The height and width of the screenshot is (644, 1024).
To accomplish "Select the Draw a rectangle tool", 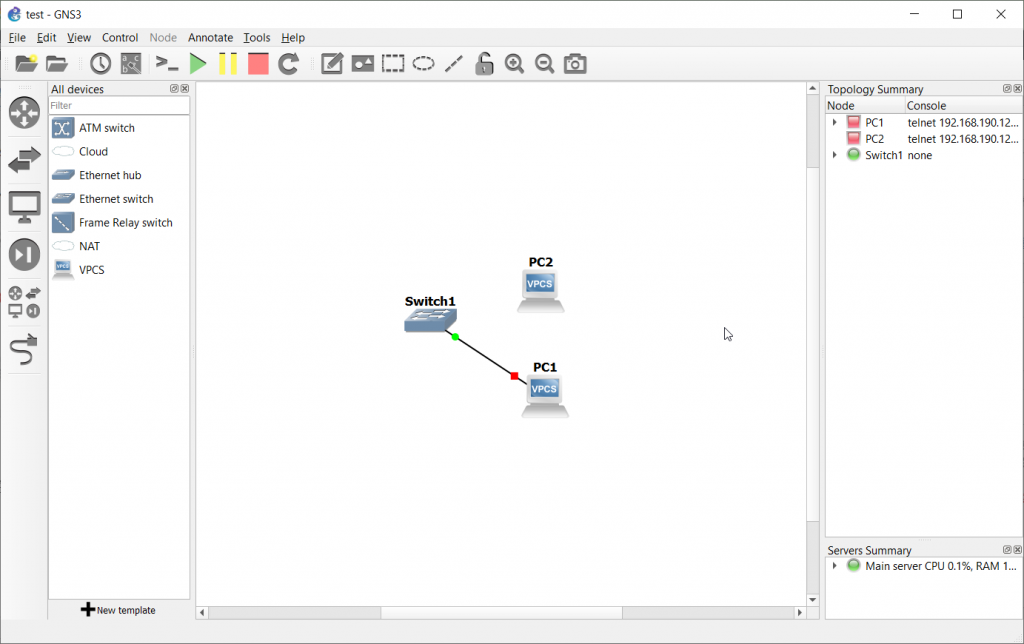I will click(x=392, y=63).
